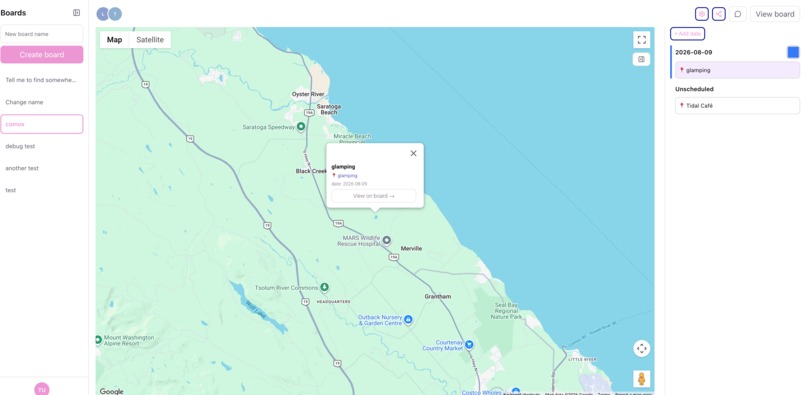The height and width of the screenshot is (395, 806).
Task: Click the share board icon
Action: 719,14
